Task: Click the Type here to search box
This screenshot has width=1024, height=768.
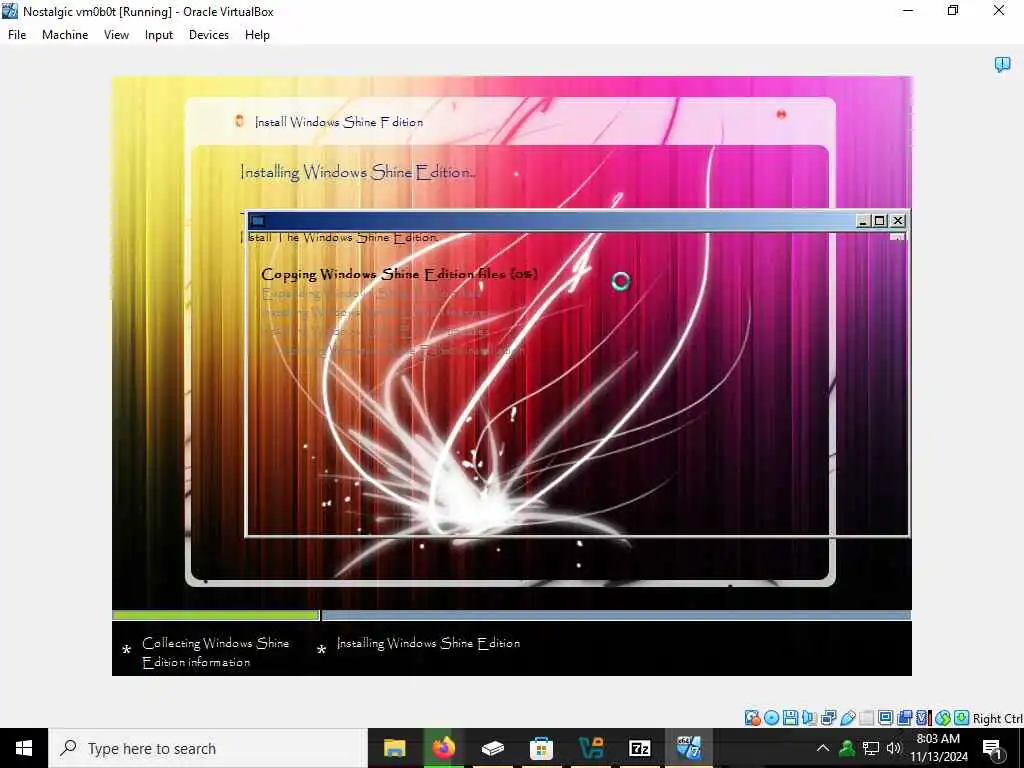Action: pos(208,748)
